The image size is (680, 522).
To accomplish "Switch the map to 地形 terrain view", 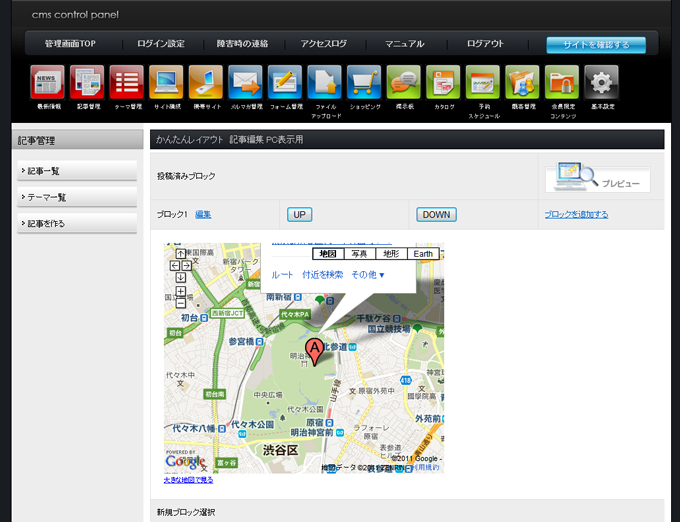I will (x=391, y=255).
